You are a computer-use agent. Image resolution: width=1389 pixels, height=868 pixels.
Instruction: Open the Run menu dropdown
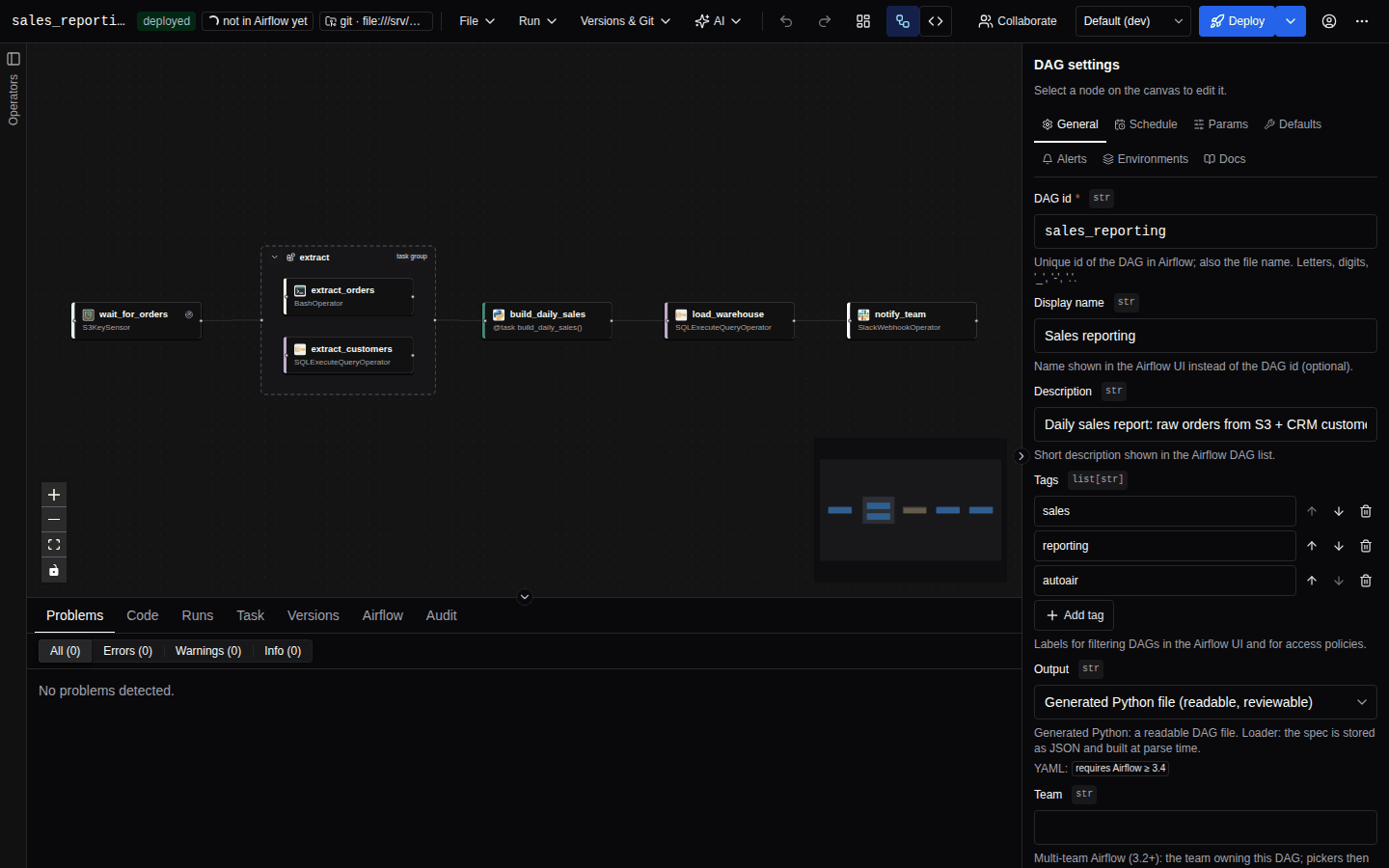click(x=537, y=21)
